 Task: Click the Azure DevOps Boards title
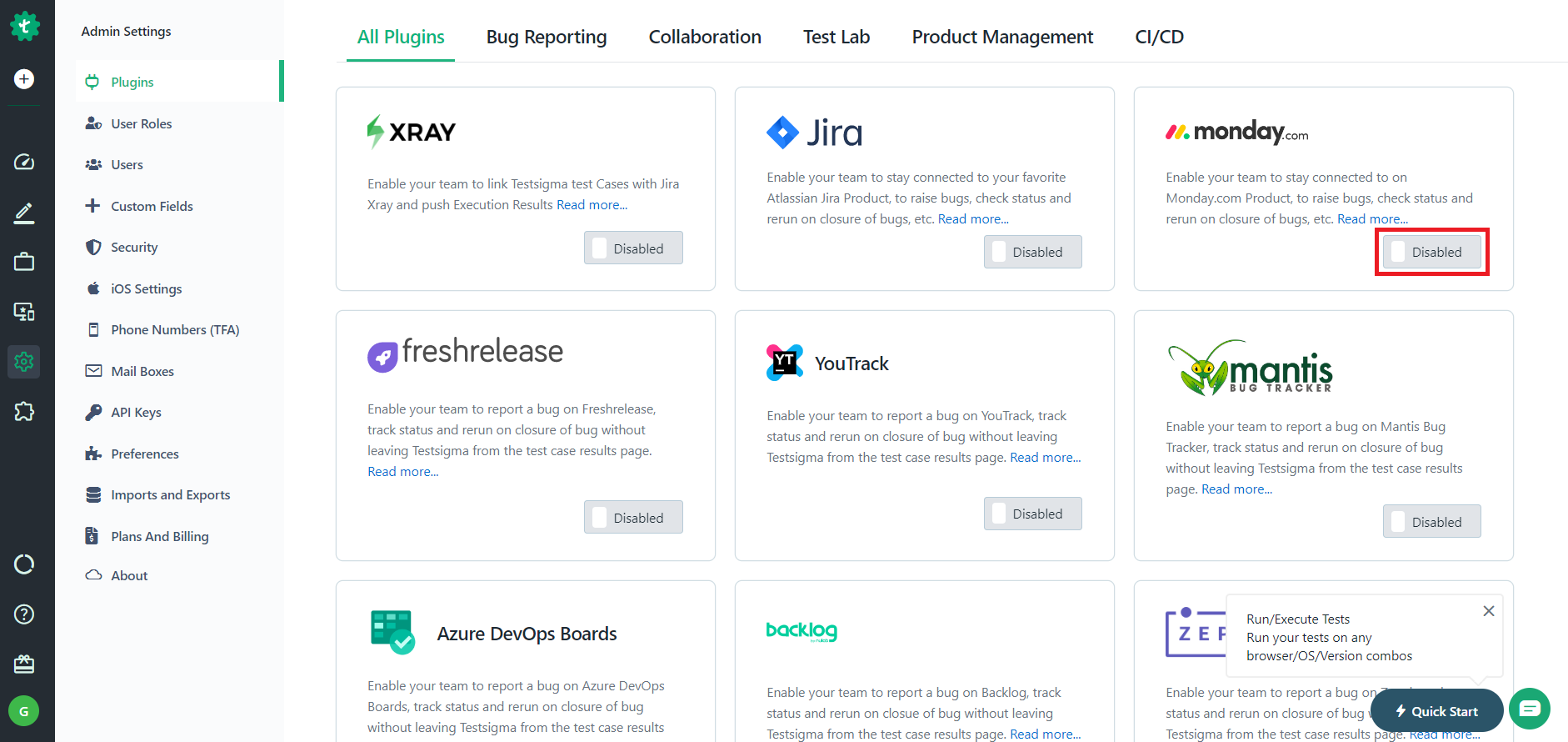click(x=527, y=634)
